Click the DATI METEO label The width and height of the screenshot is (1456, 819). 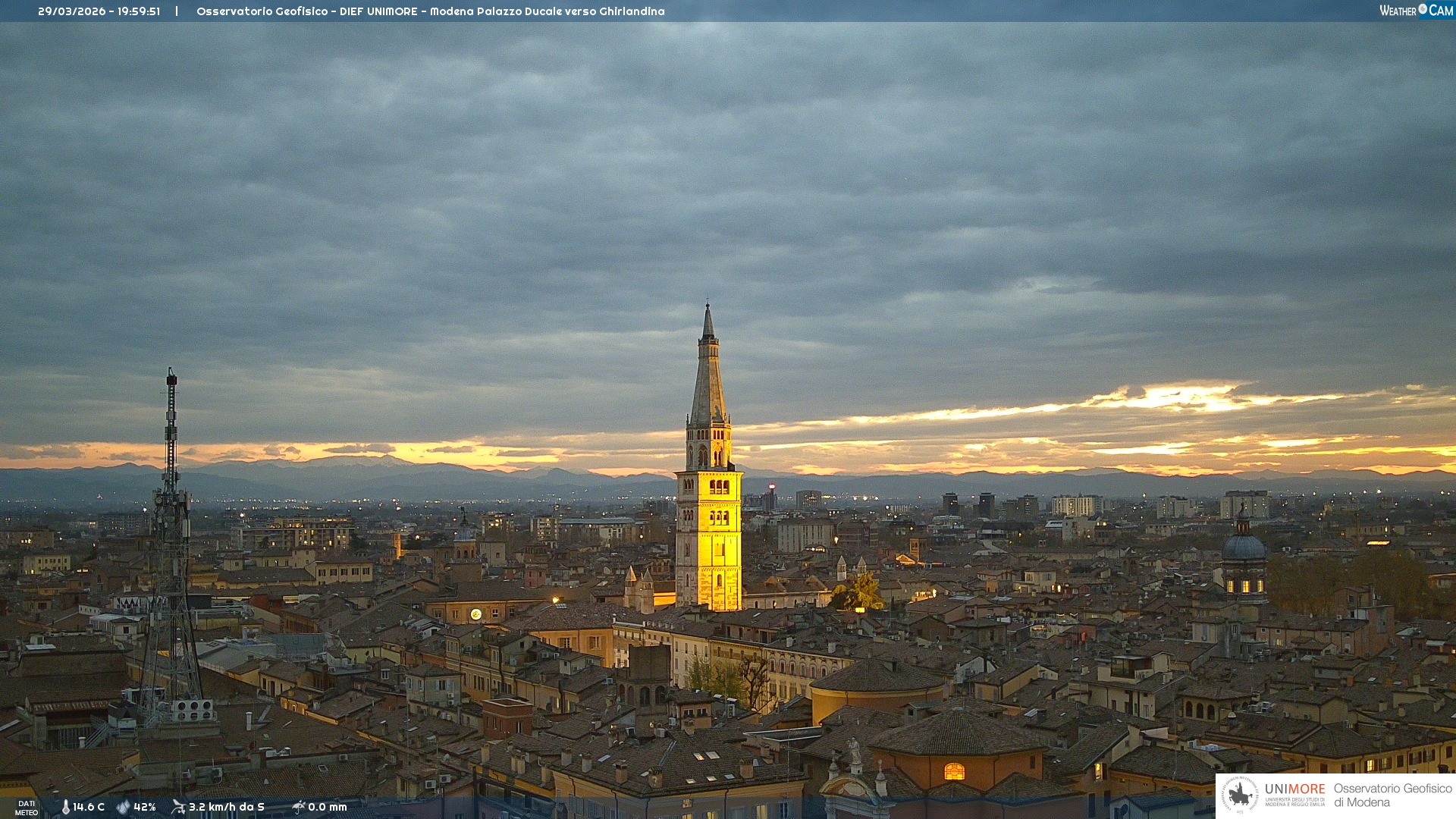pos(27,808)
